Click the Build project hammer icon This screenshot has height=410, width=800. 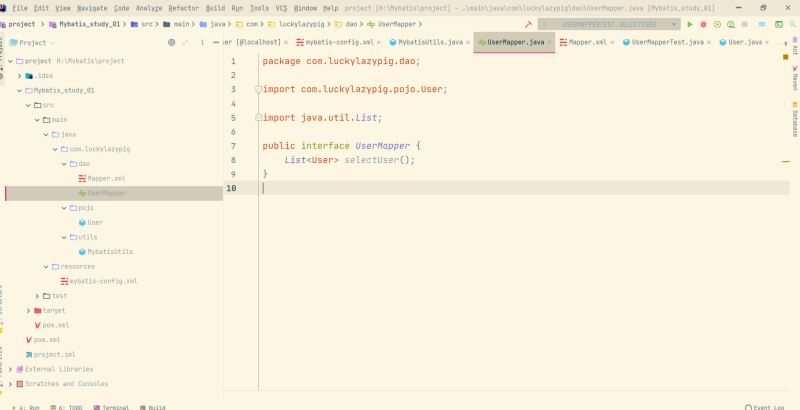click(528, 24)
